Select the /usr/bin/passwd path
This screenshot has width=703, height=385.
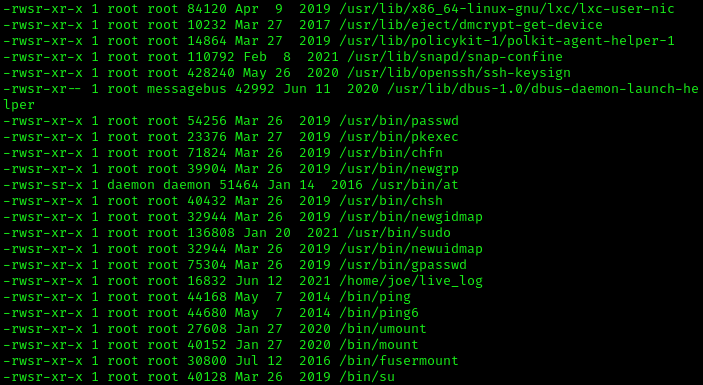click(x=399, y=121)
